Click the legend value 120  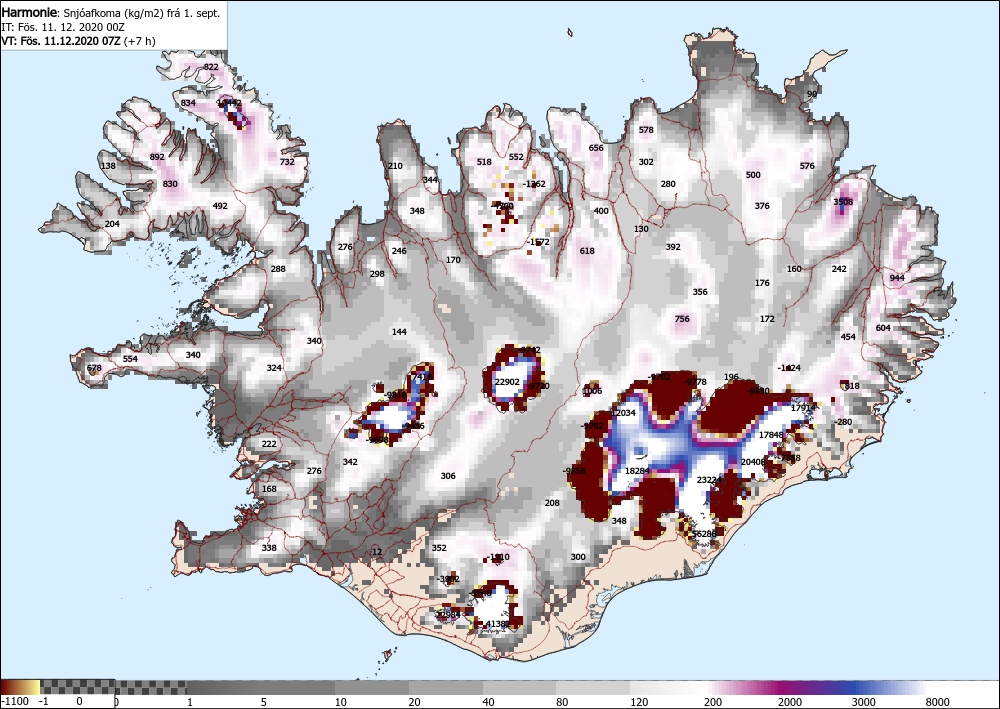tap(640, 702)
